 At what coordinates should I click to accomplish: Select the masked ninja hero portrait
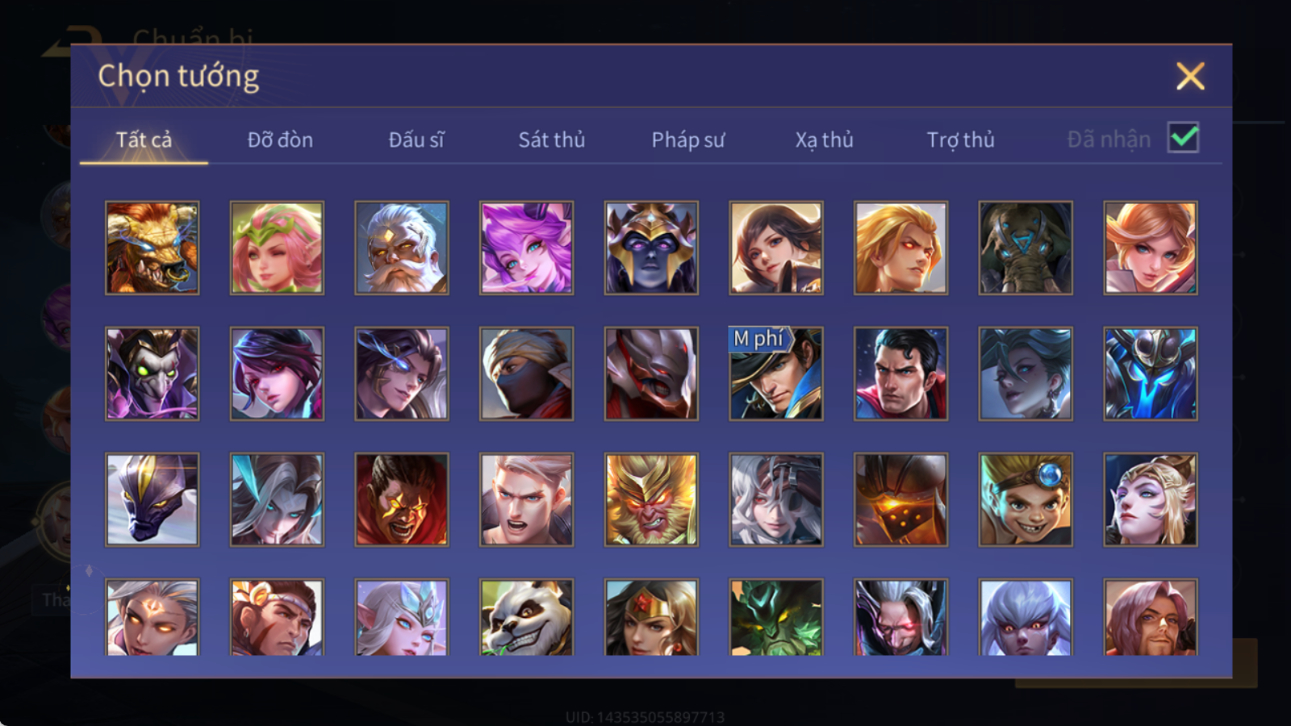526,374
